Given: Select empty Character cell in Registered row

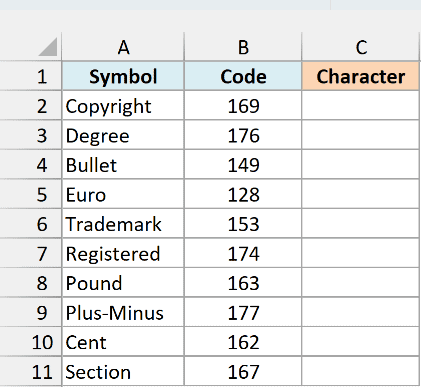Looking at the screenshot, I should 361,253.
